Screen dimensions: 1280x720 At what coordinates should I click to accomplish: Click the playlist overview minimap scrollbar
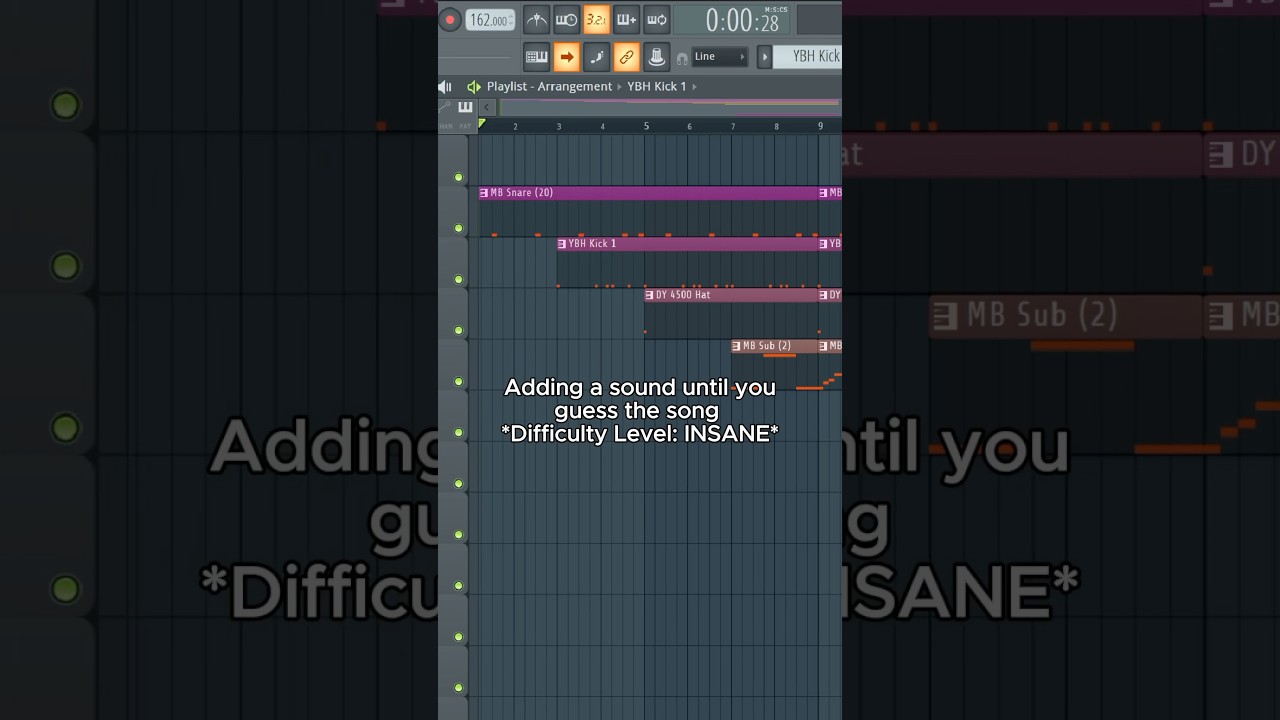coord(669,107)
